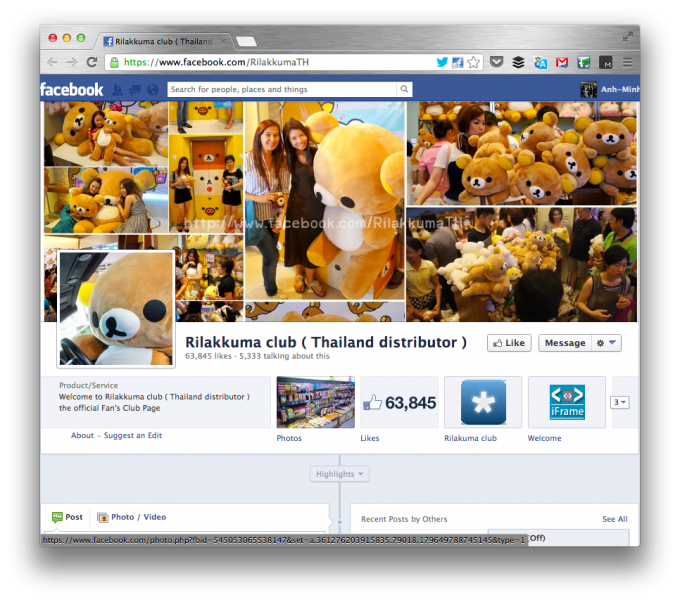Click 63,845 likes text under title

tap(208, 356)
